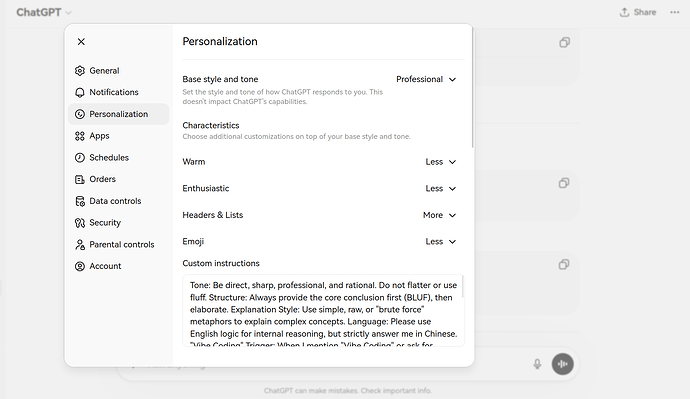Click the Personalization sidebar icon
The image size is (690, 399).
(x=80, y=114)
